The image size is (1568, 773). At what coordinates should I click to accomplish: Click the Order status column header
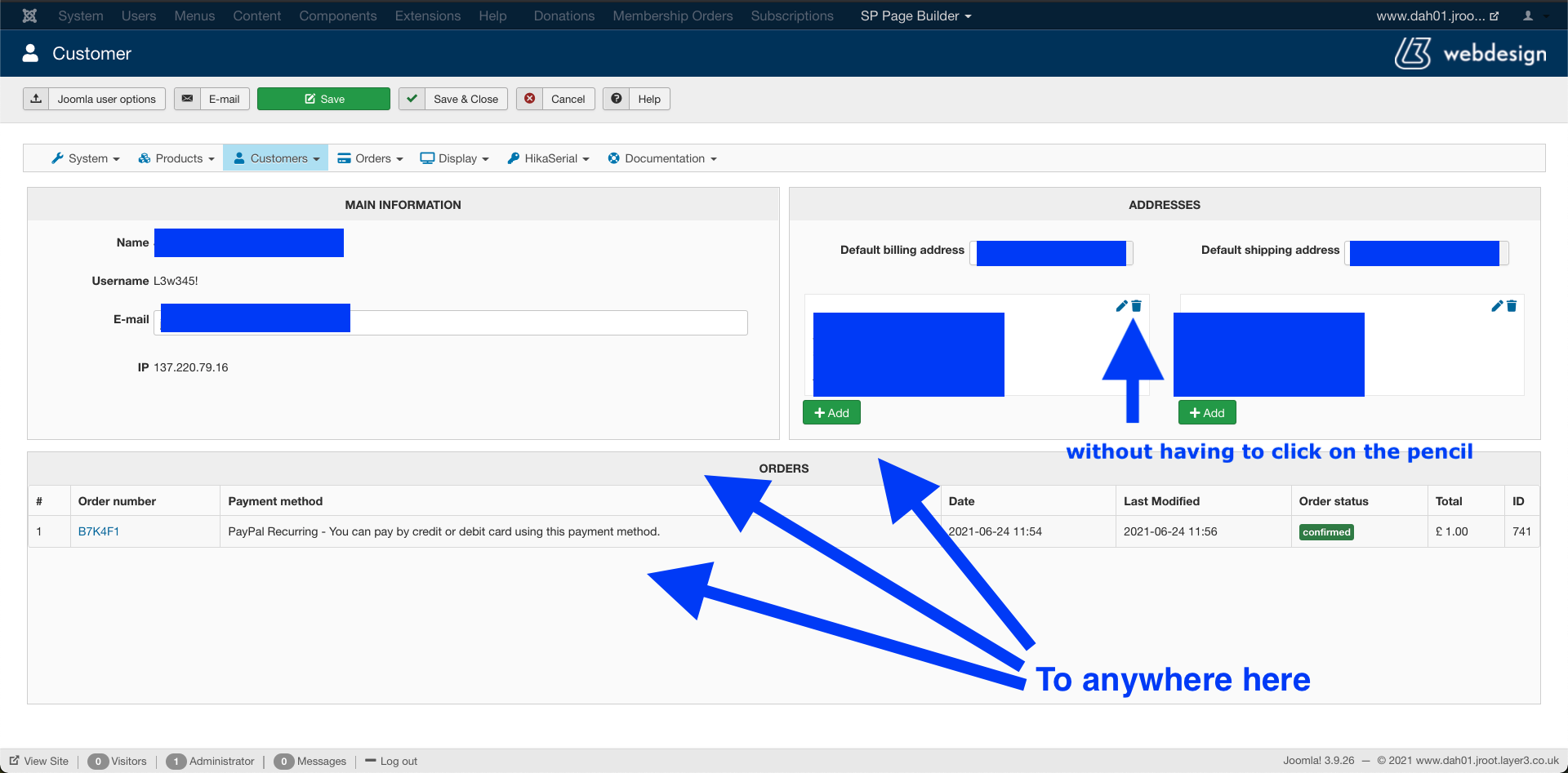click(1334, 501)
